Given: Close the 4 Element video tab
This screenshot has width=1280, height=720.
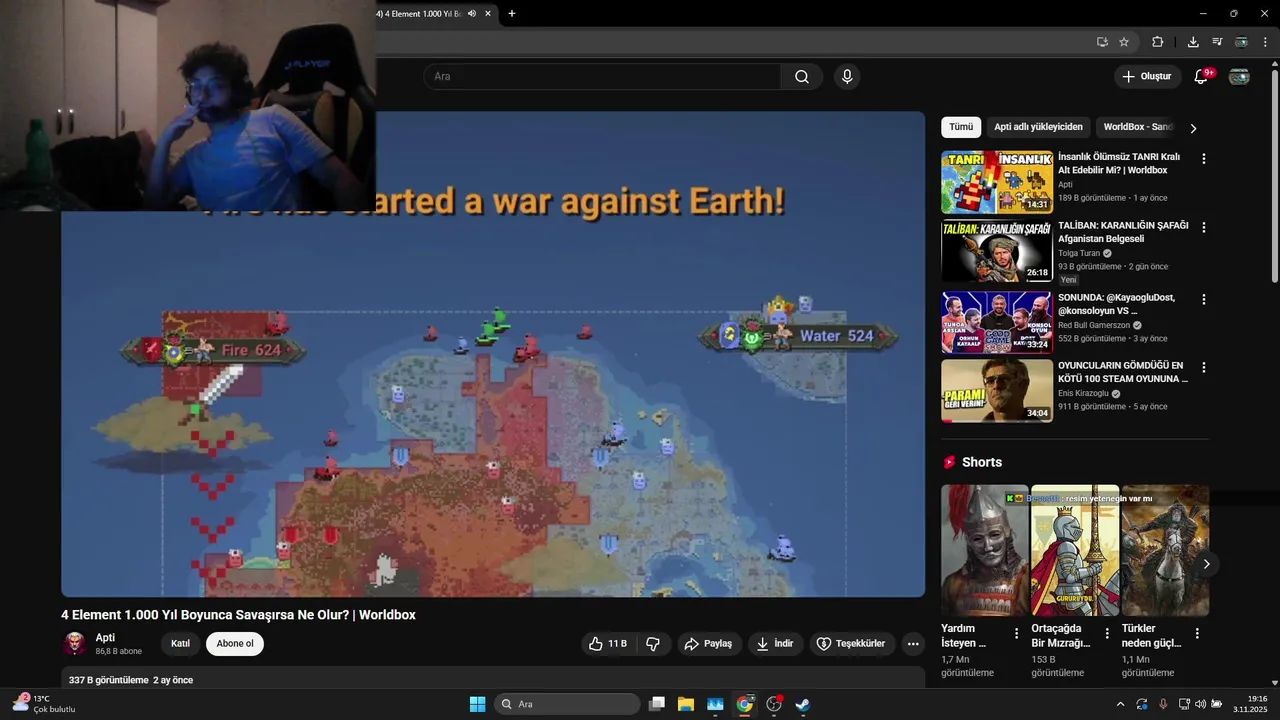Looking at the screenshot, I should click(x=488, y=14).
